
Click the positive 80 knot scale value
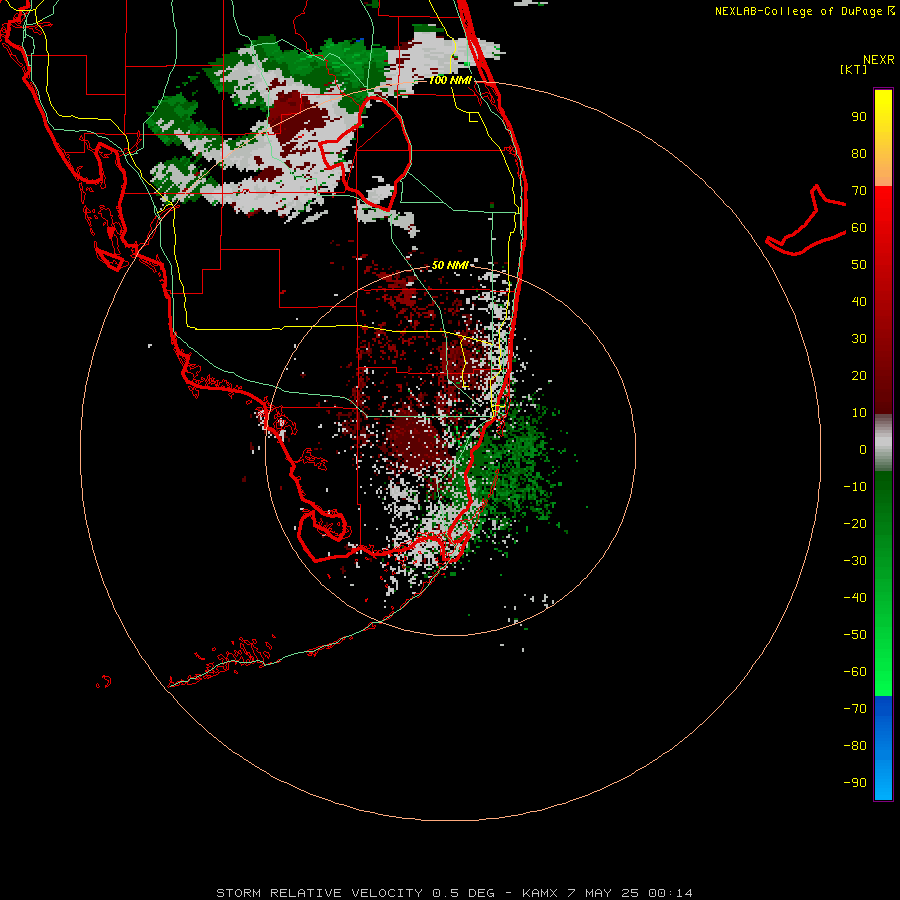pyautogui.click(x=859, y=153)
